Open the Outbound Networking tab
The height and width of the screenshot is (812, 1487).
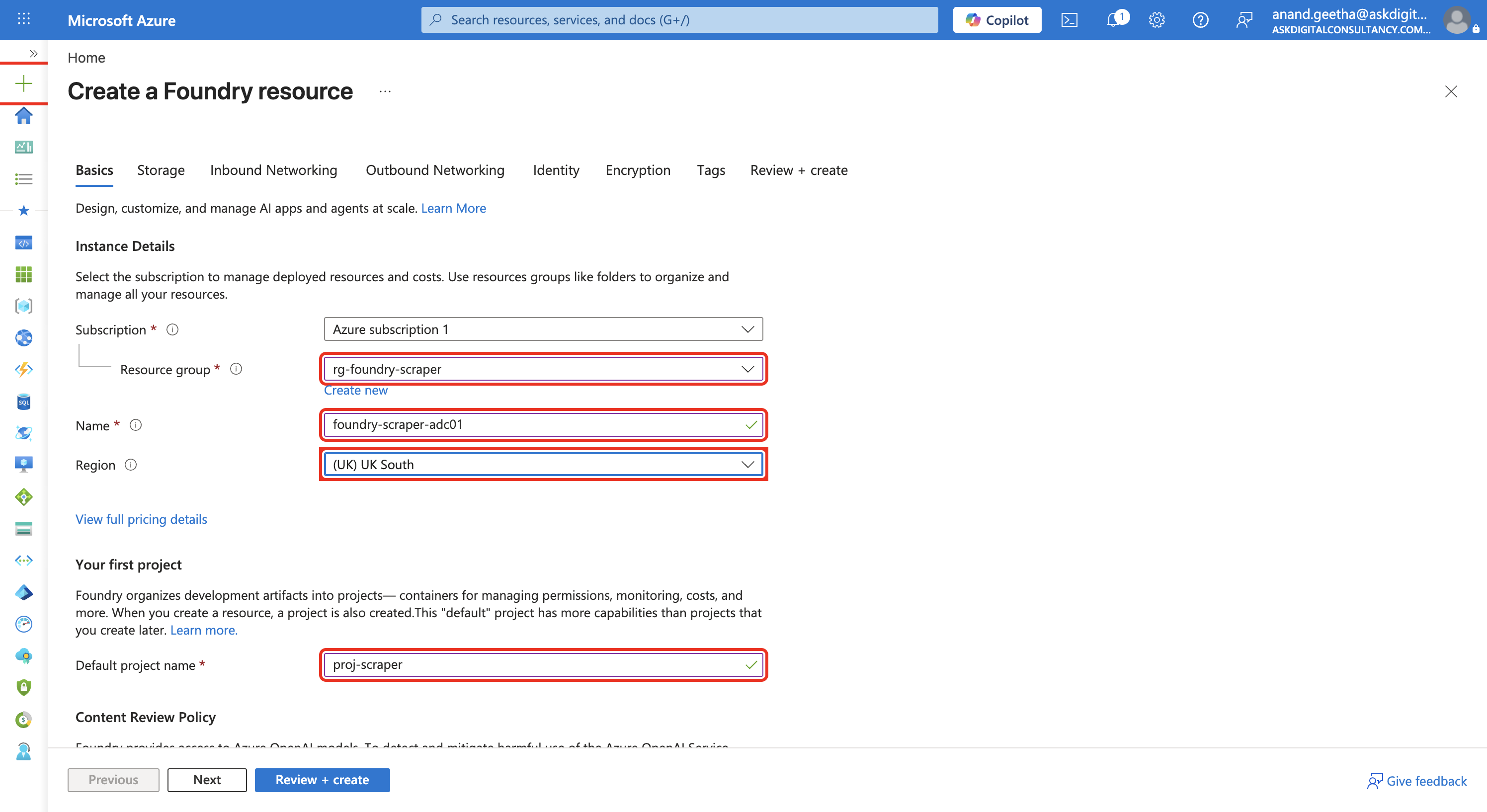[435, 170]
